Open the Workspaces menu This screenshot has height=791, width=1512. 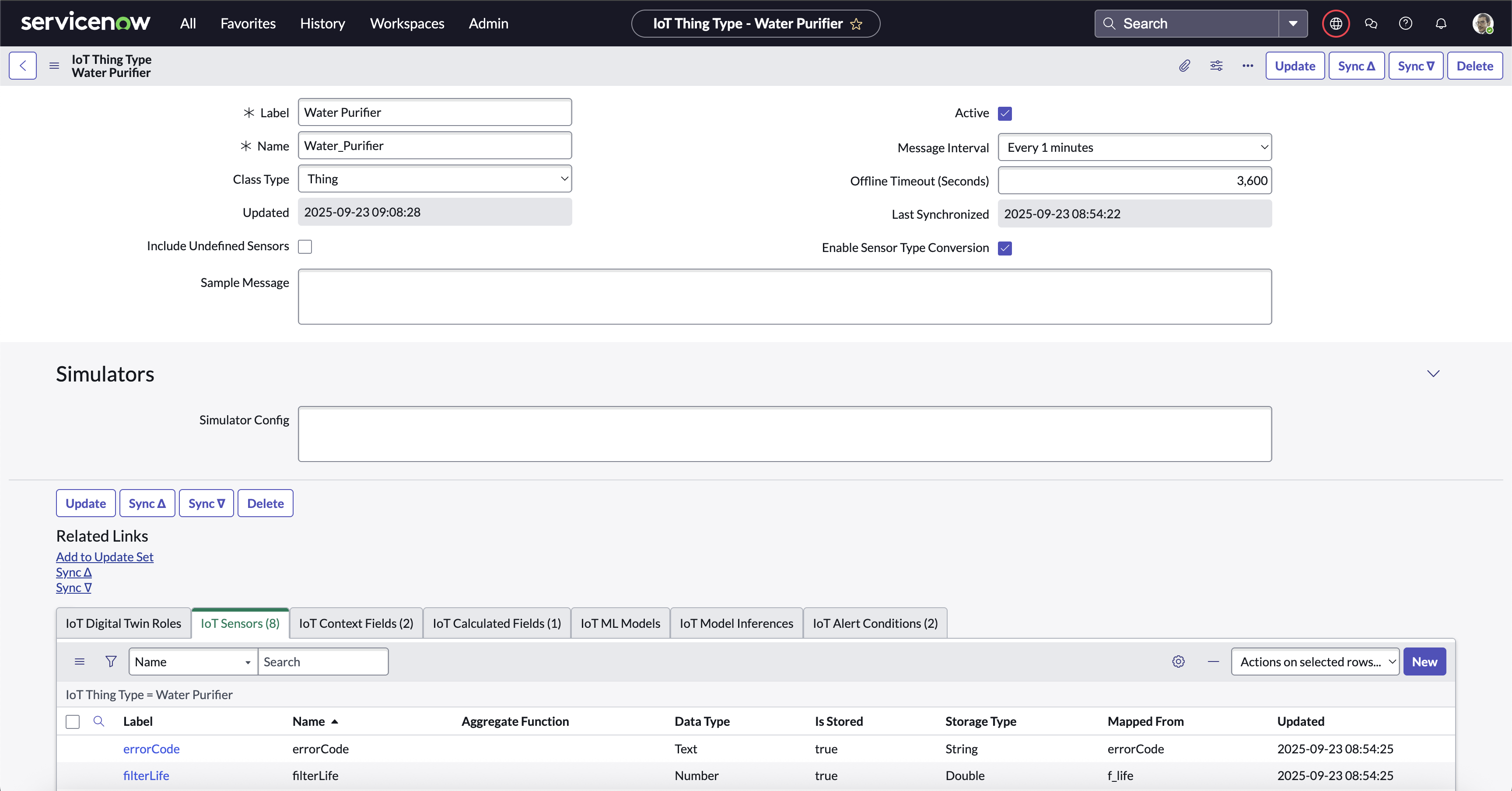pos(407,24)
